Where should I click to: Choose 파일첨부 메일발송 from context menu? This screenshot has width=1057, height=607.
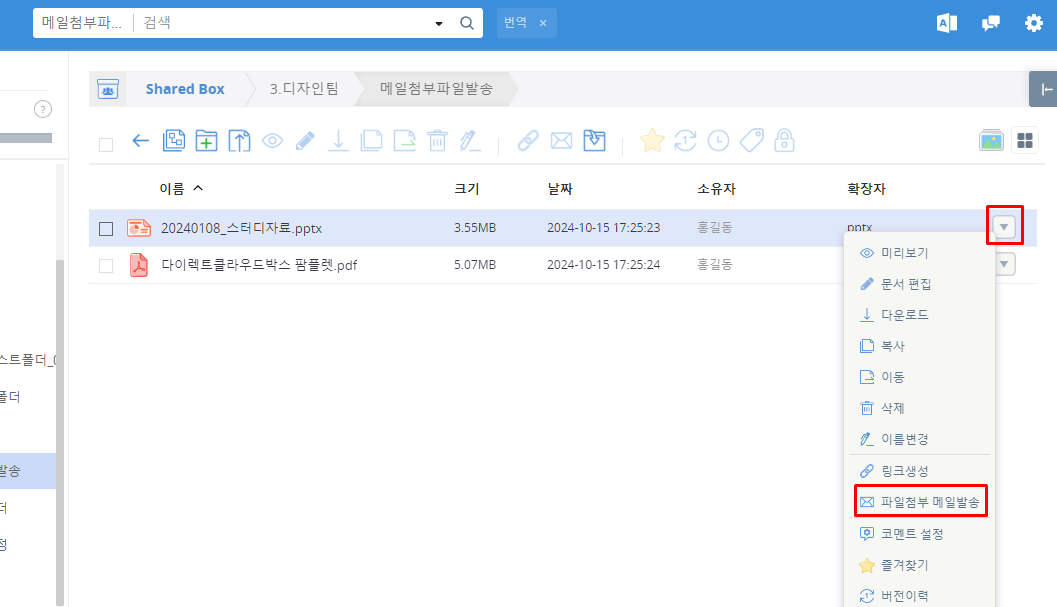(920, 502)
